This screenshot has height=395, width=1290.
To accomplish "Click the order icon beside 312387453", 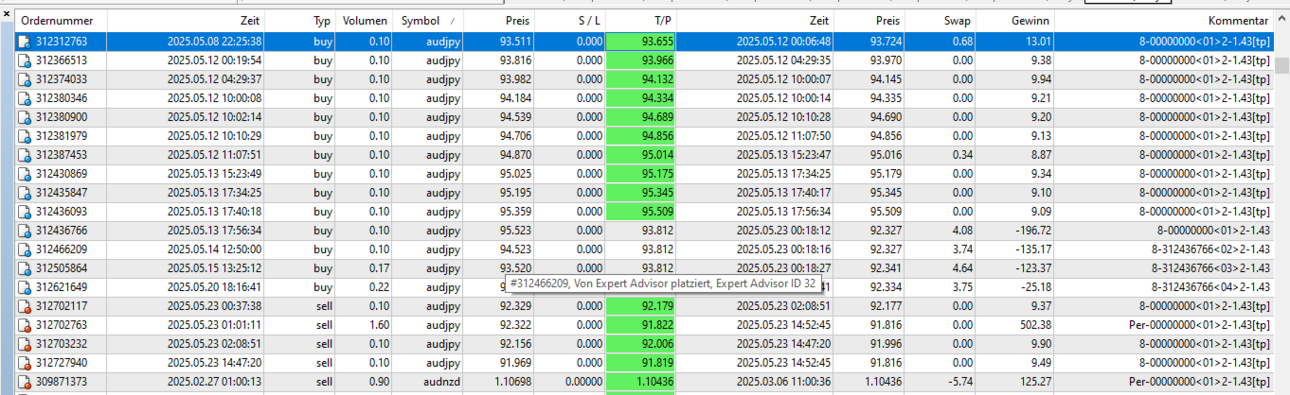I will (24, 155).
